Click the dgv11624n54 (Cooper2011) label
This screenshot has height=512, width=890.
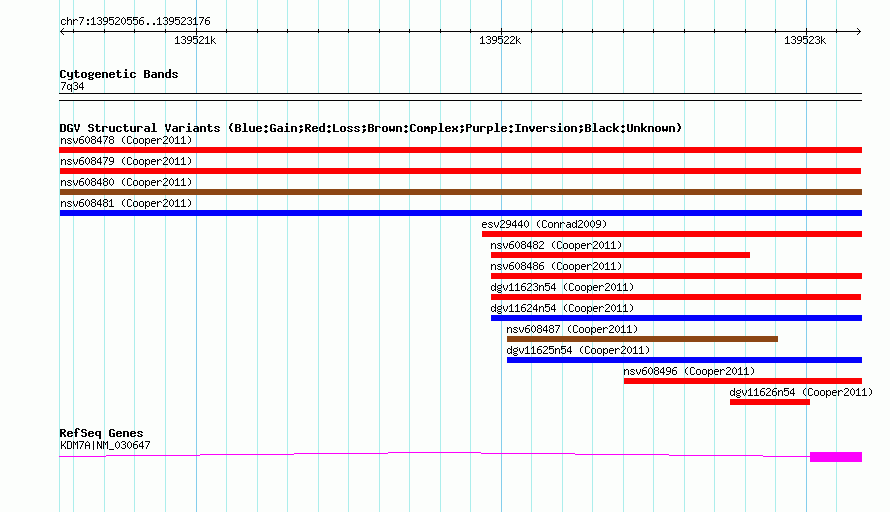click(562, 308)
